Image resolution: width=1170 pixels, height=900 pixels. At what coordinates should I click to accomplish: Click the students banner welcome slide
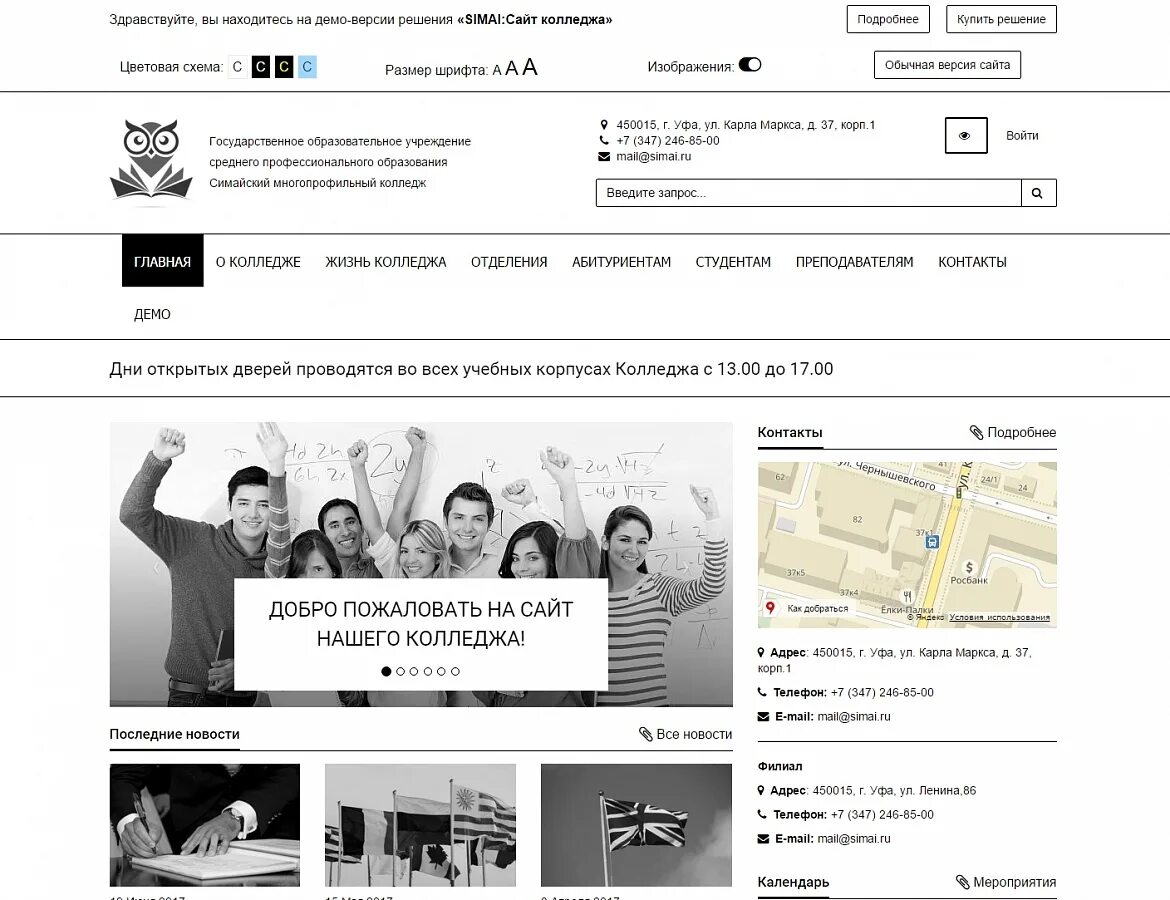(421, 564)
